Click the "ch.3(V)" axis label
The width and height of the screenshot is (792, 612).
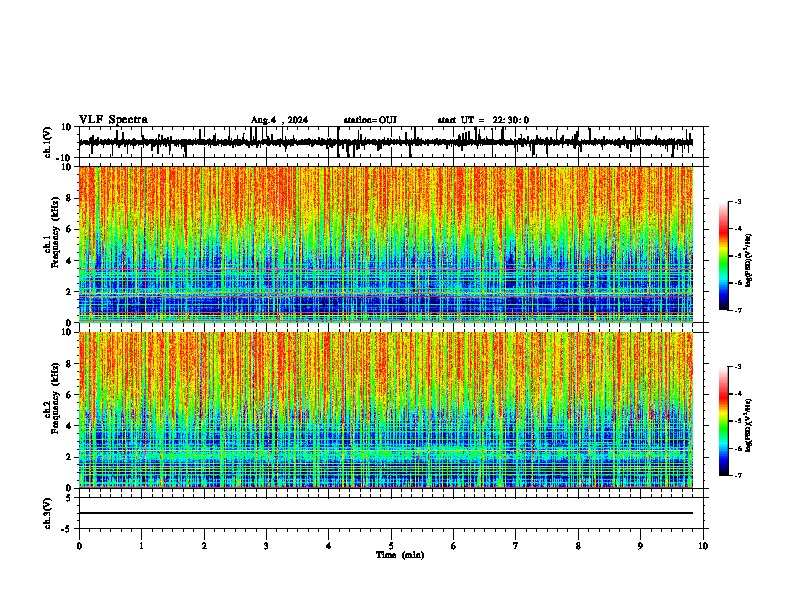[x=48, y=513]
